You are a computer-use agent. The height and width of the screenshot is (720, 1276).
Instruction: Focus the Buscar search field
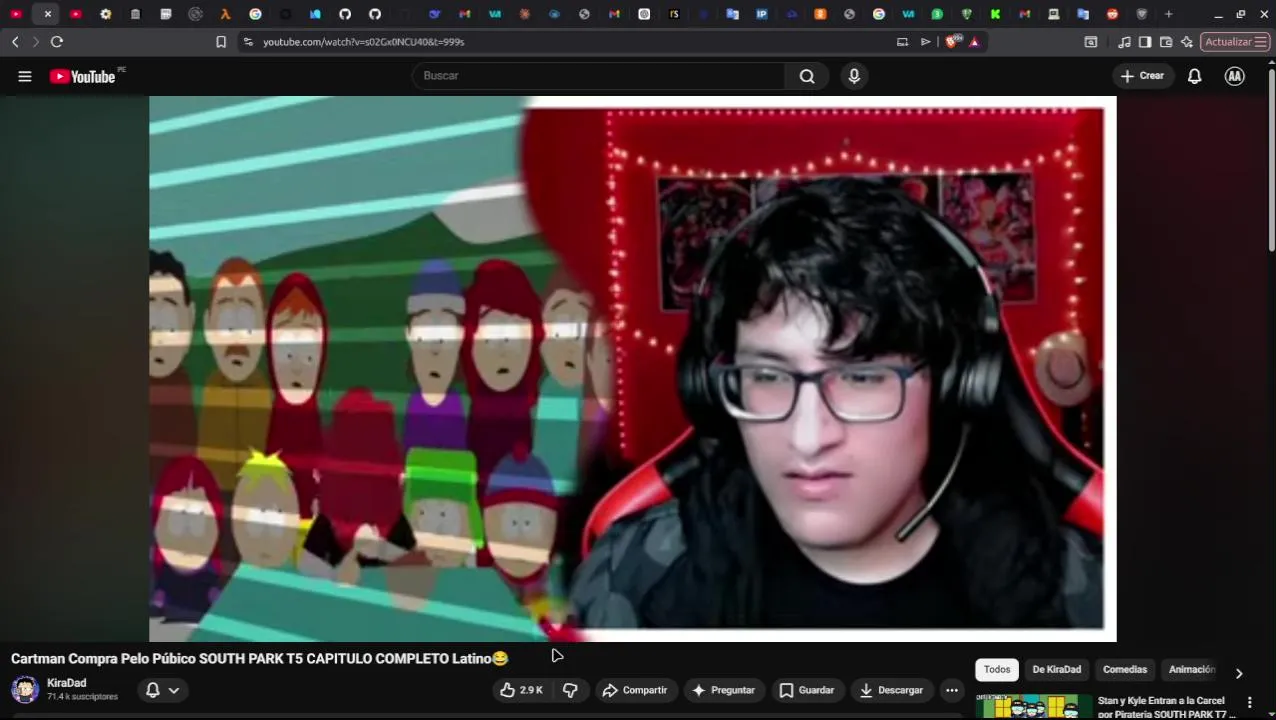point(599,76)
